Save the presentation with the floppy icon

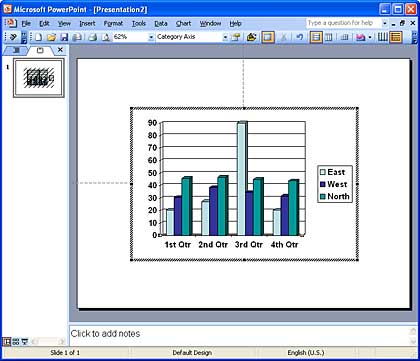click(x=64, y=37)
